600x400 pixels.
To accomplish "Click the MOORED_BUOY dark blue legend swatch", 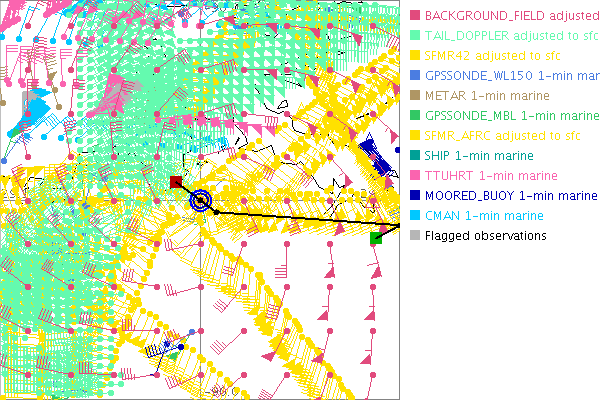I will click(415, 196).
